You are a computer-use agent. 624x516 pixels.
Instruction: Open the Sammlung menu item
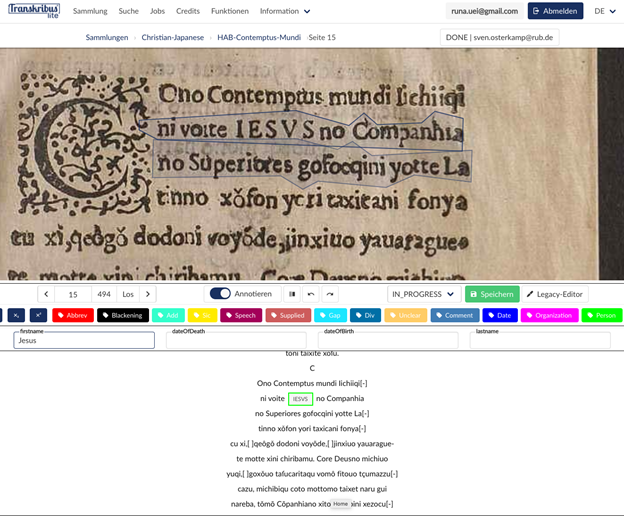(x=90, y=11)
